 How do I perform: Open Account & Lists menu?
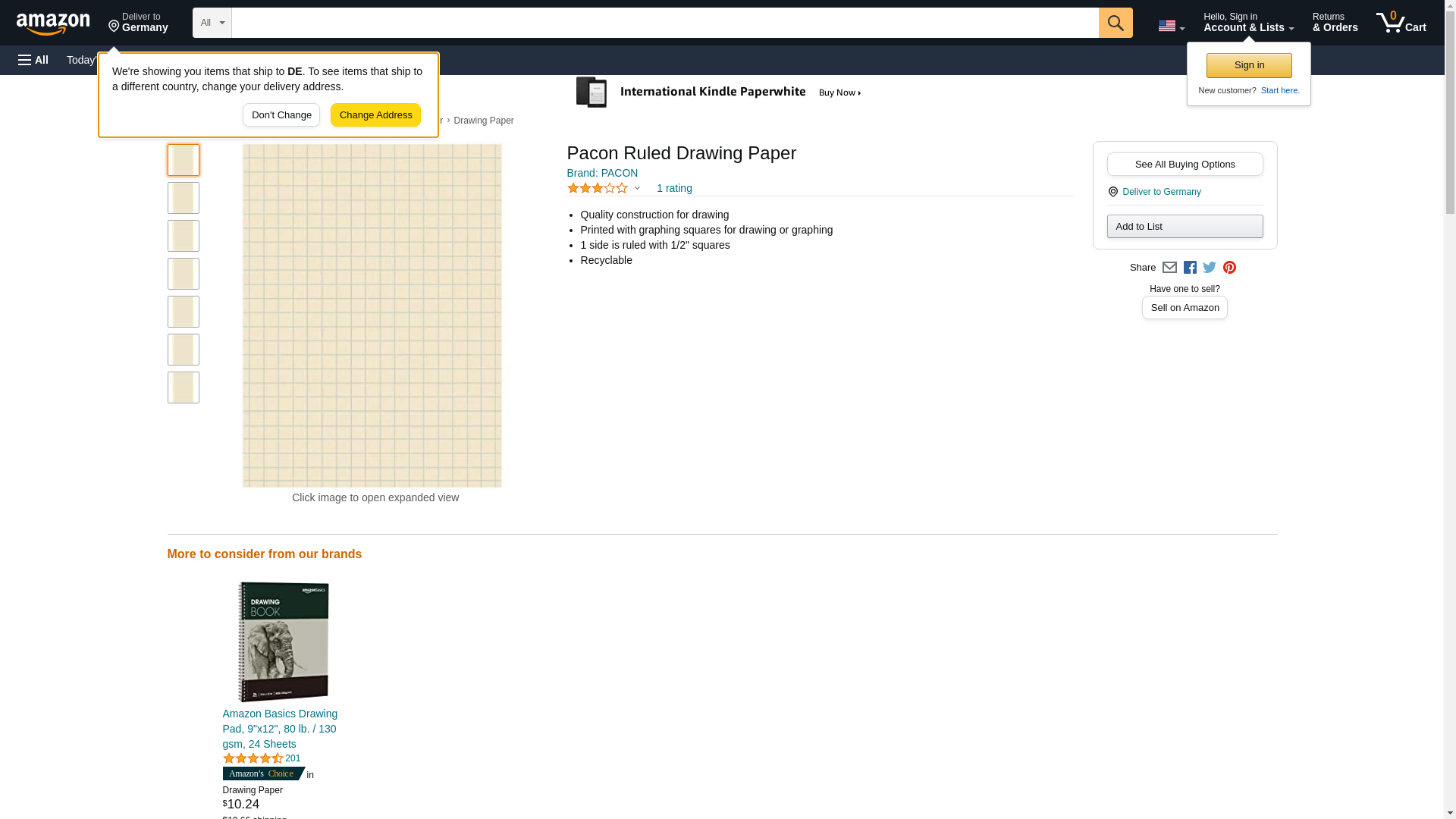1248,23
